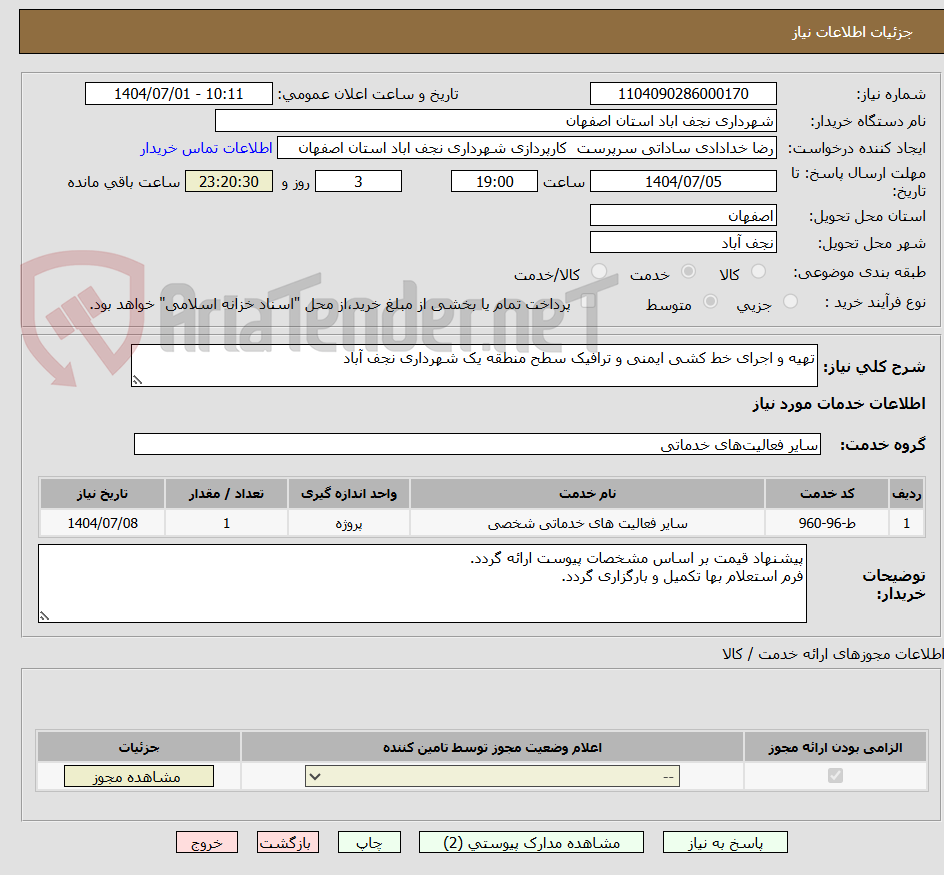The height and width of the screenshot is (875, 944).
Task: Toggle the الزامی بودن ارائه مجوز checkbox
Action: point(833,775)
